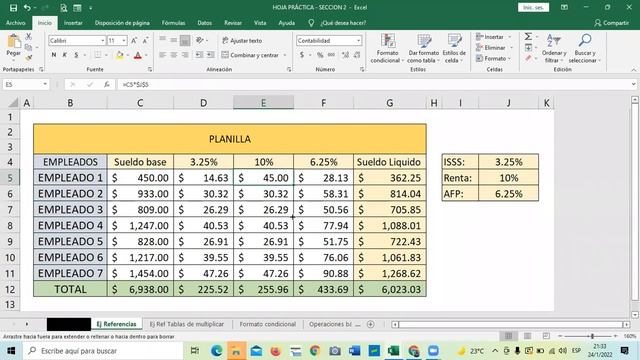Decrease decimal places
The image size is (640, 360).
coord(357,55)
